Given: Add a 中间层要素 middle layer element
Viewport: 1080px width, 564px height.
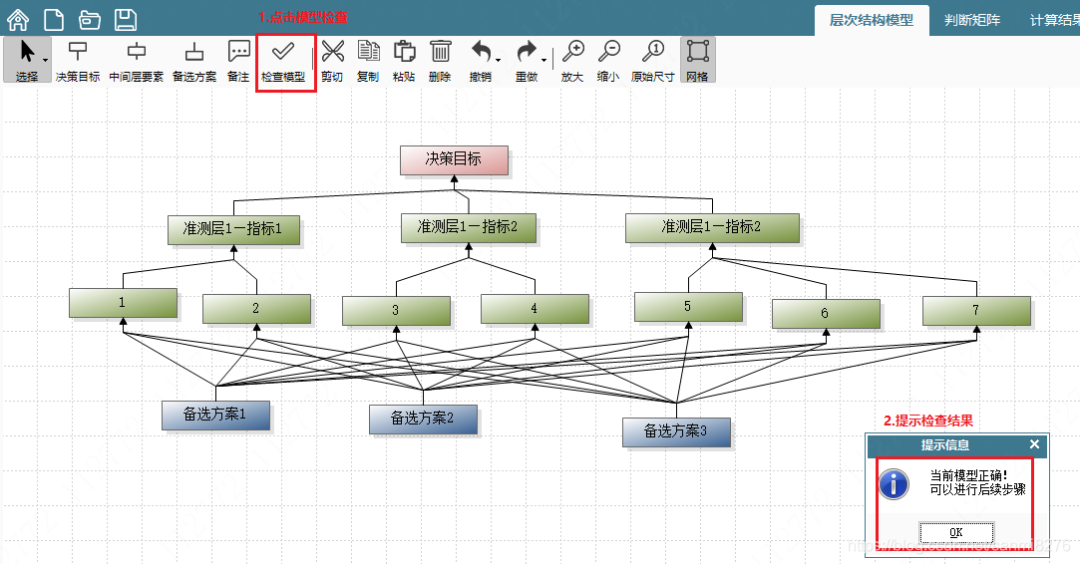Looking at the screenshot, I should [x=136, y=61].
